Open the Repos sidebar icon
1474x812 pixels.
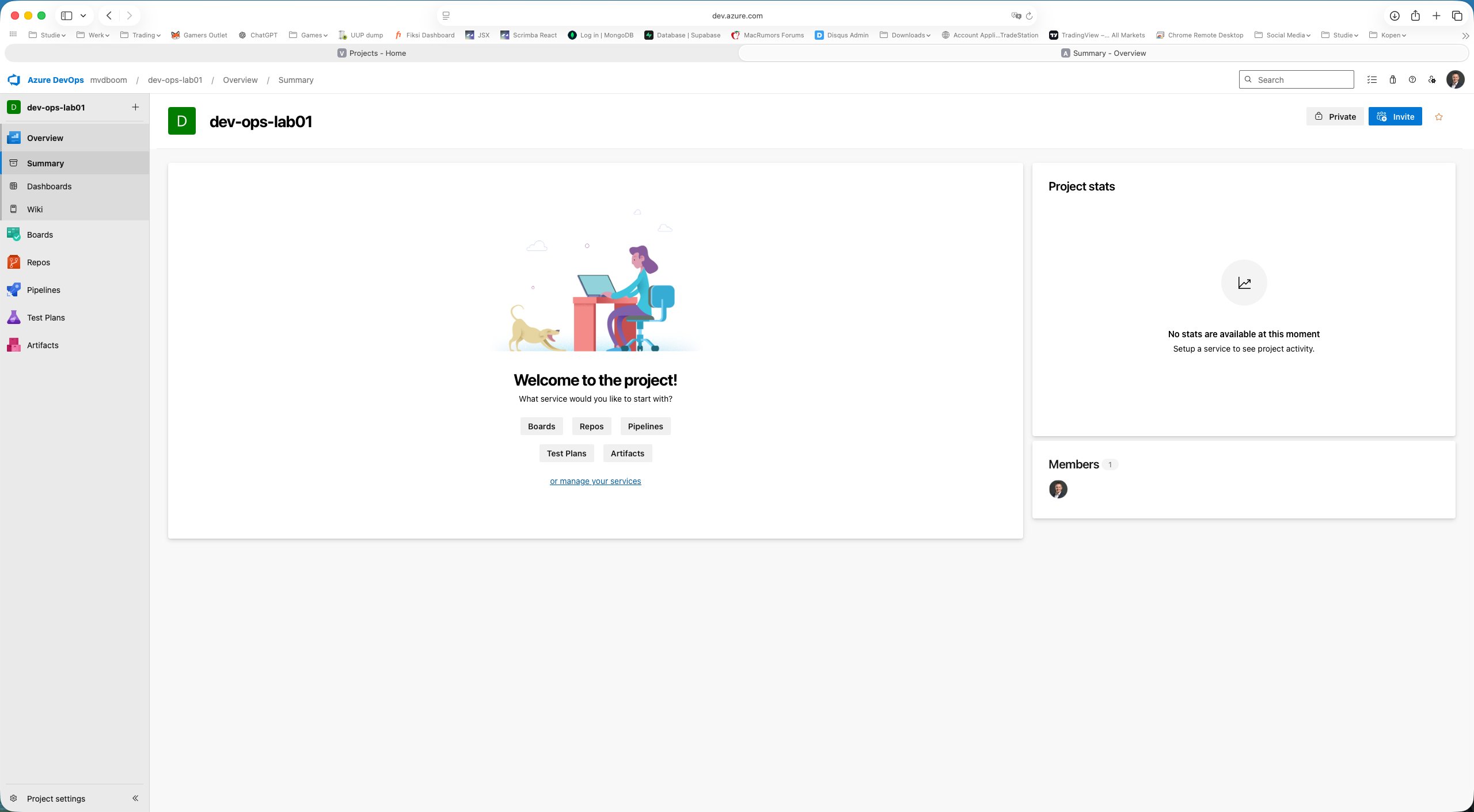14,262
